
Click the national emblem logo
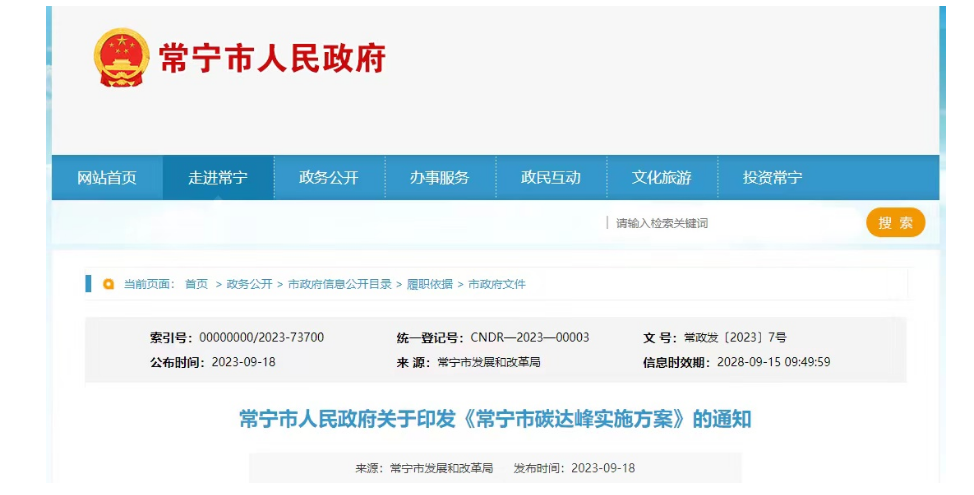click(122, 57)
